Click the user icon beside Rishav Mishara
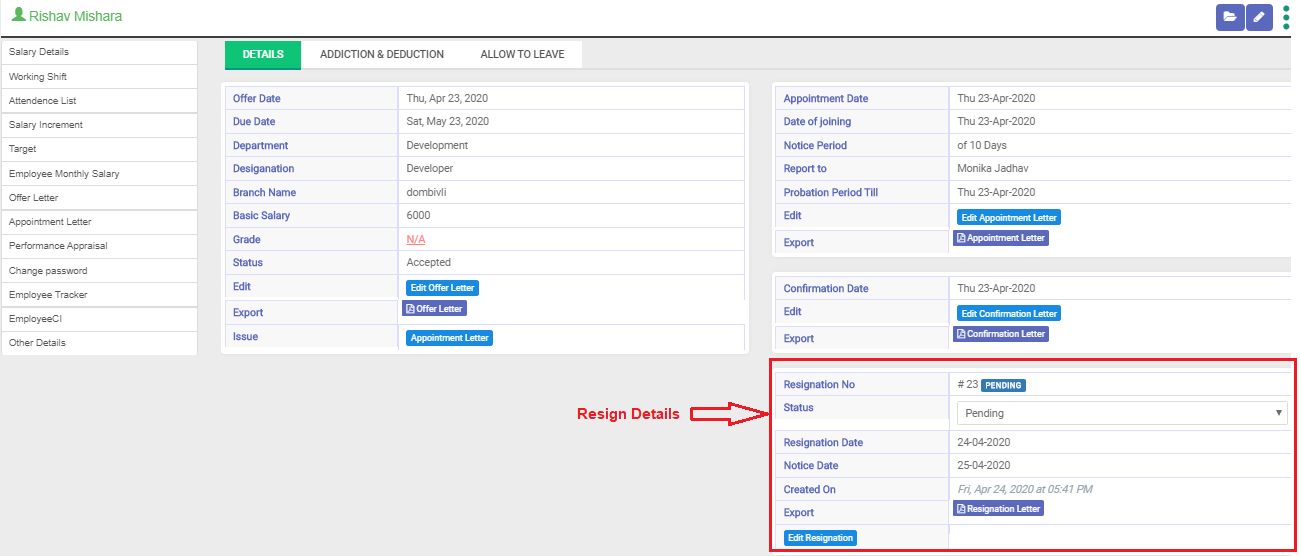 click(x=18, y=16)
